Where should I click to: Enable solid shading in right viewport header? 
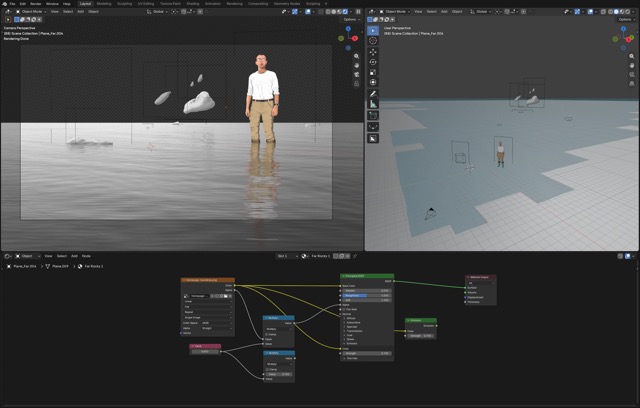tap(616, 11)
